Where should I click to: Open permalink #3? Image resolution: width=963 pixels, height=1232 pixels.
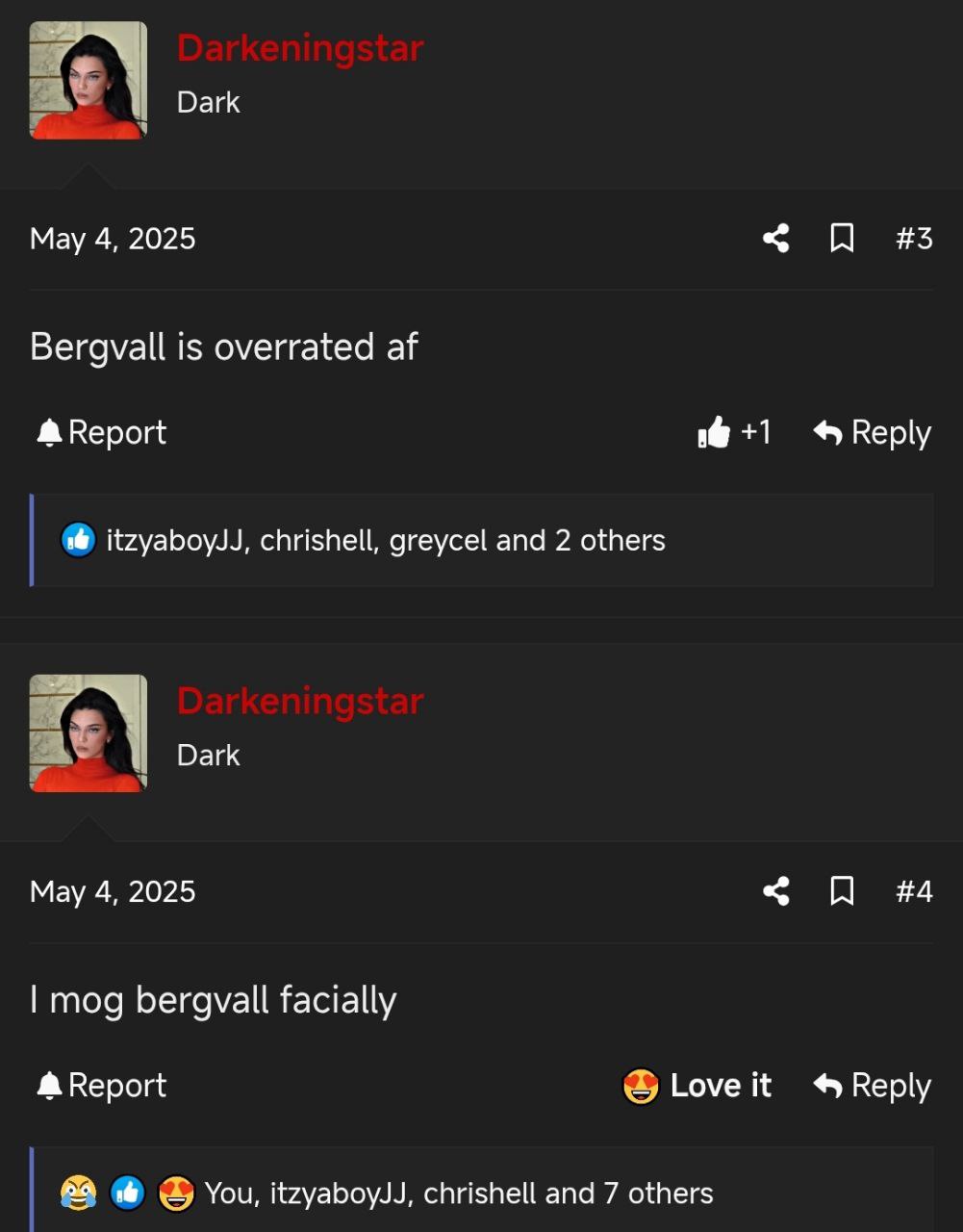pyautogui.click(x=914, y=239)
